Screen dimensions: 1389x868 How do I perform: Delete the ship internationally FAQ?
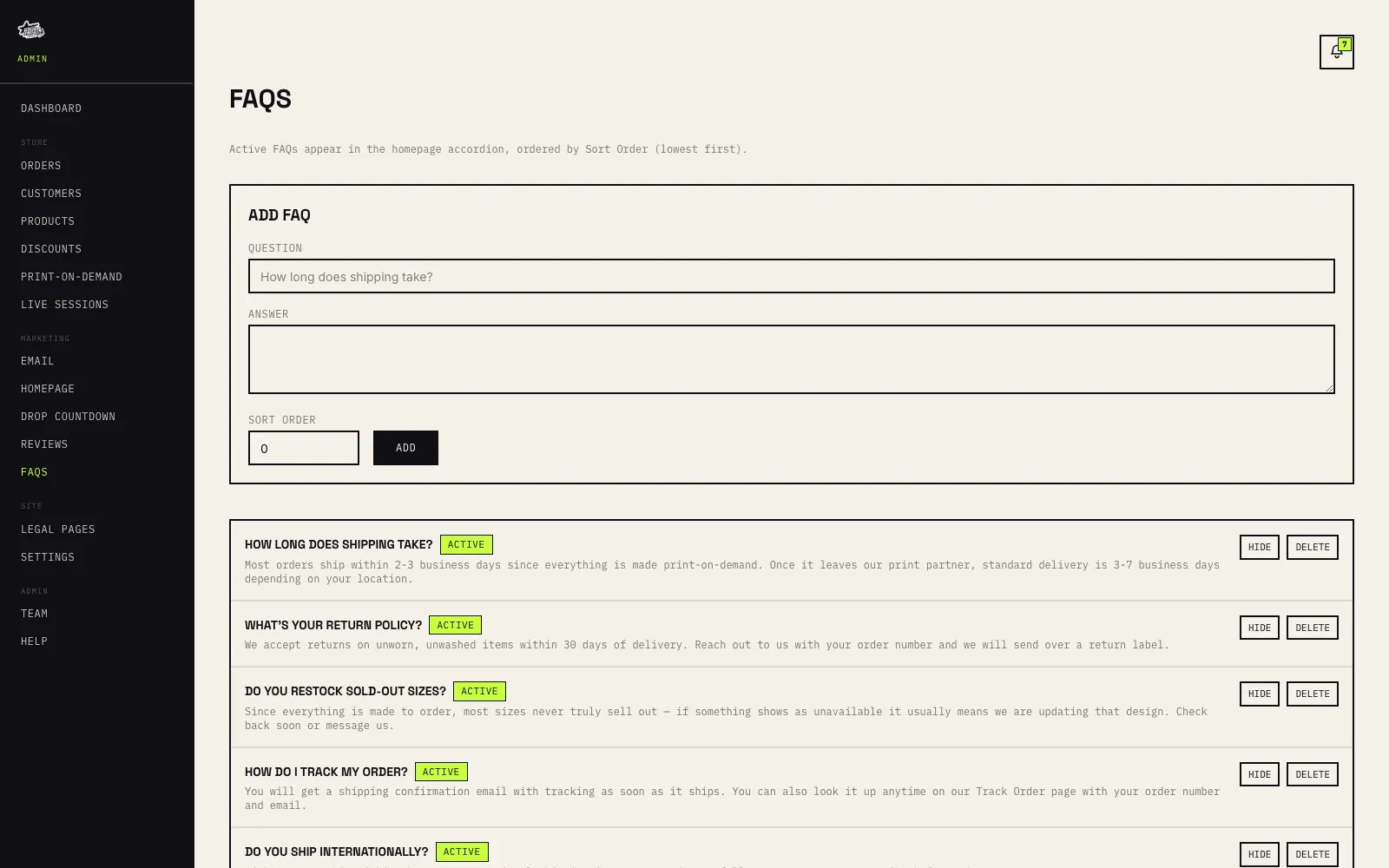point(1312,854)
